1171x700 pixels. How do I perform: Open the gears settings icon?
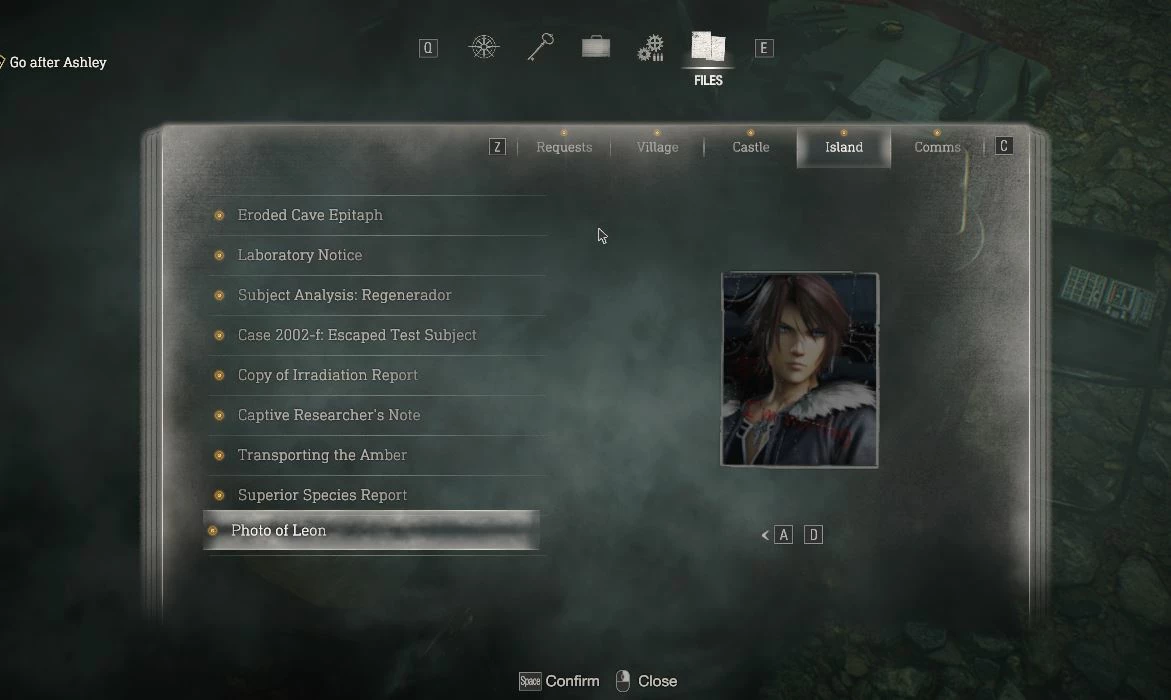click(651, 48)
